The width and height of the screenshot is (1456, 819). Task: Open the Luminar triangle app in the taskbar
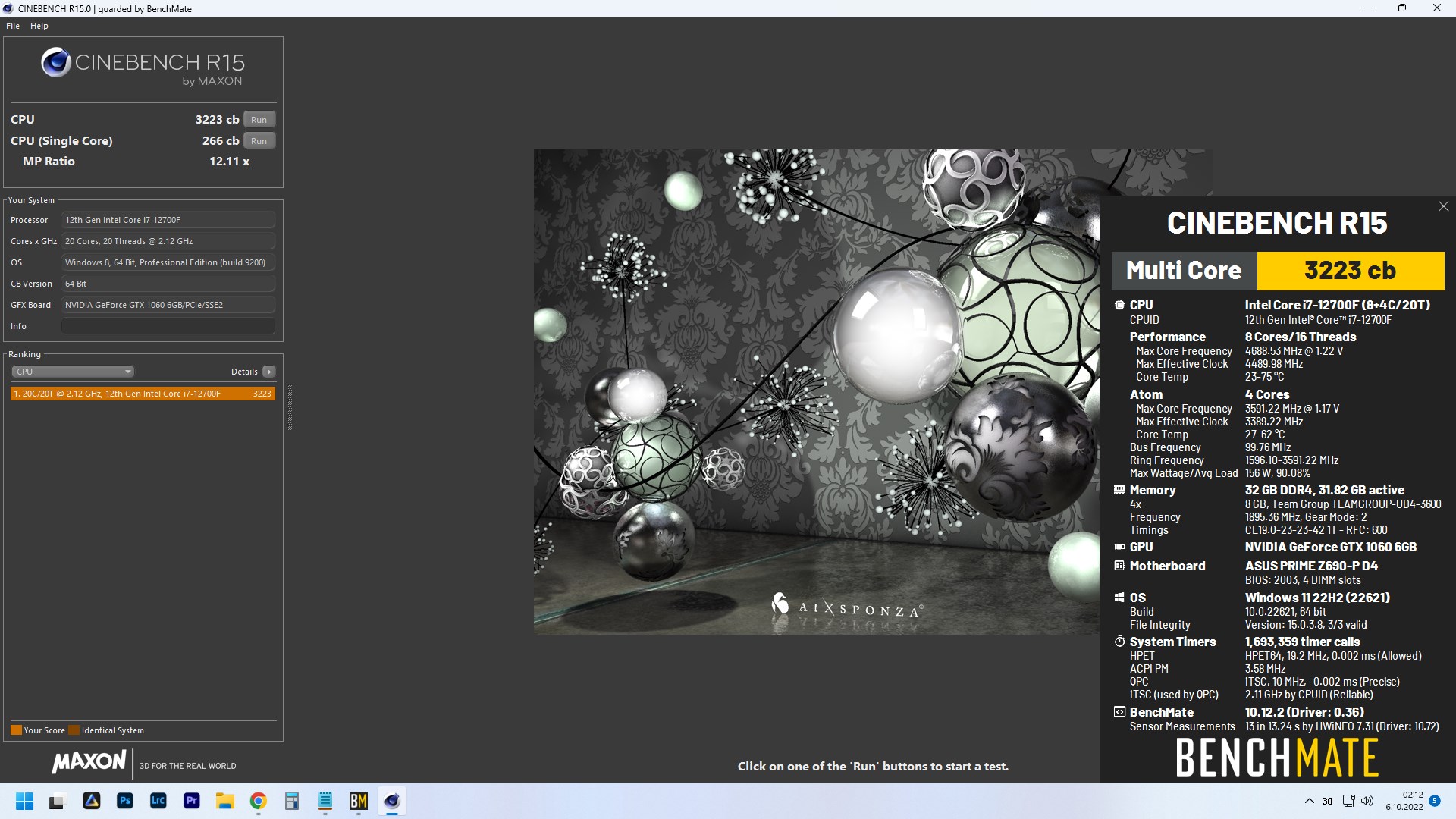point(91,801)
